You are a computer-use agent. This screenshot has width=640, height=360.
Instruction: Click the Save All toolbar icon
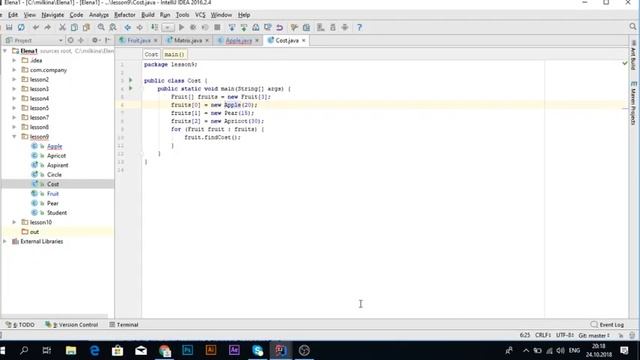[x=9, y=27]
